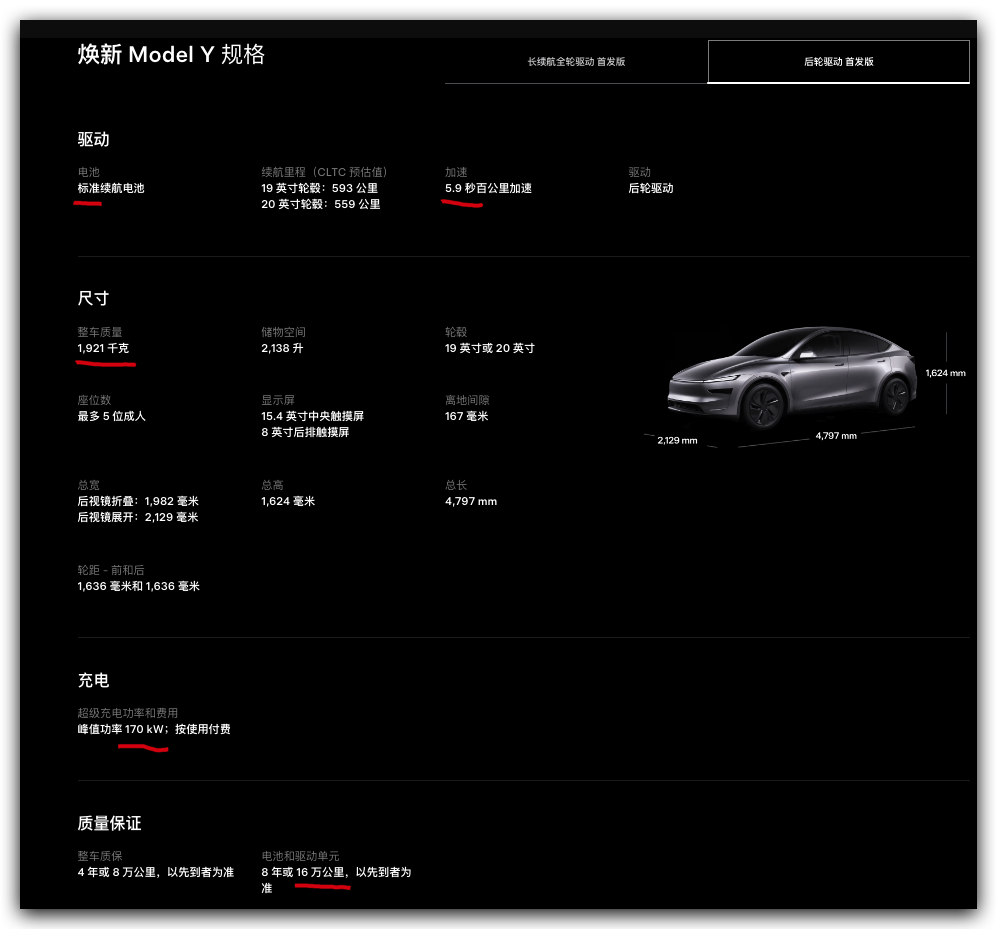Image resolution: width=997 pixels, height=929 pixels.
Task: Click 超级充电功率和费用 label
Action: [x=128, y=713]
